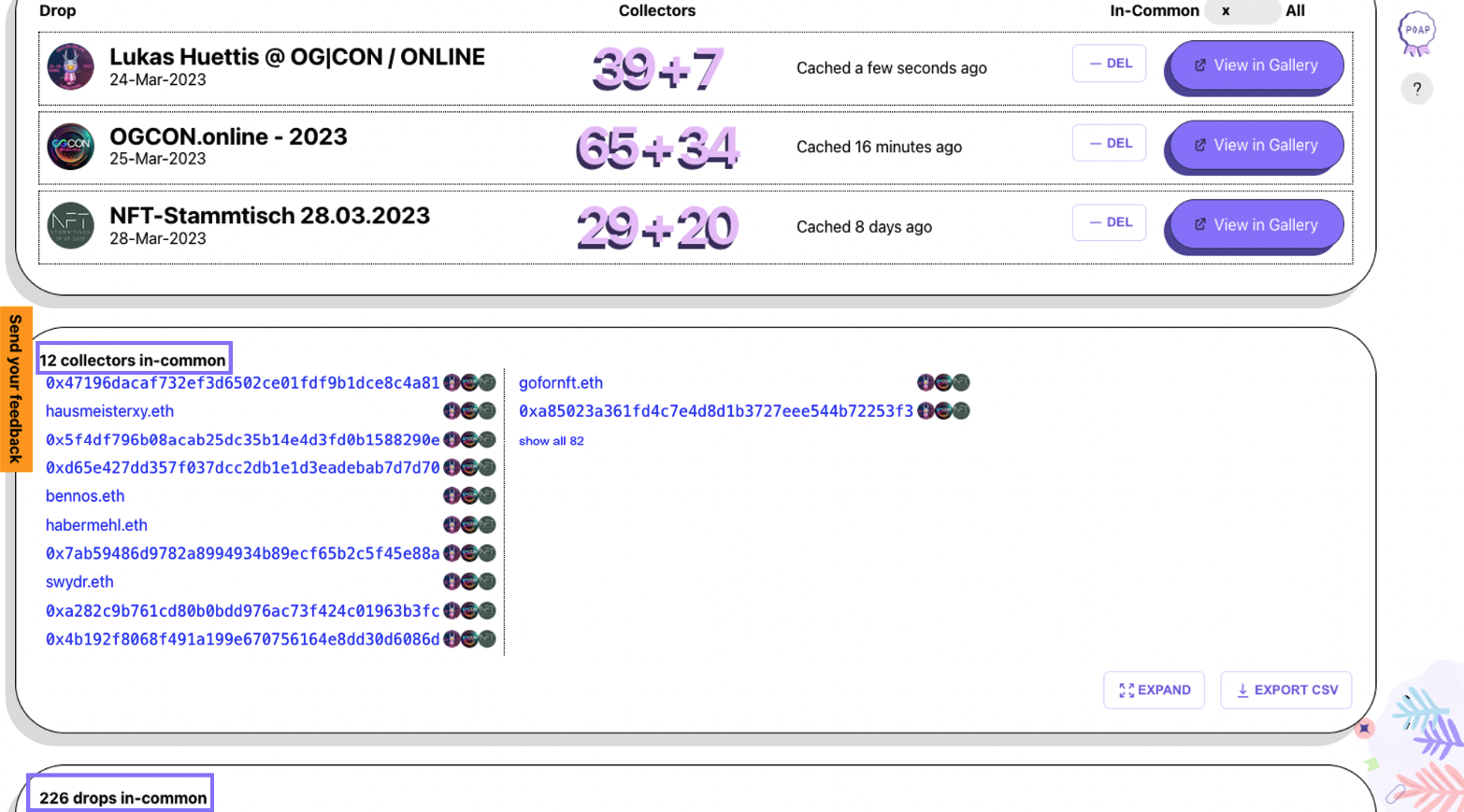Click badge icons beside bennos.eth
The height and width of the screenshot is (812, 1464).
tap(469, 496)
